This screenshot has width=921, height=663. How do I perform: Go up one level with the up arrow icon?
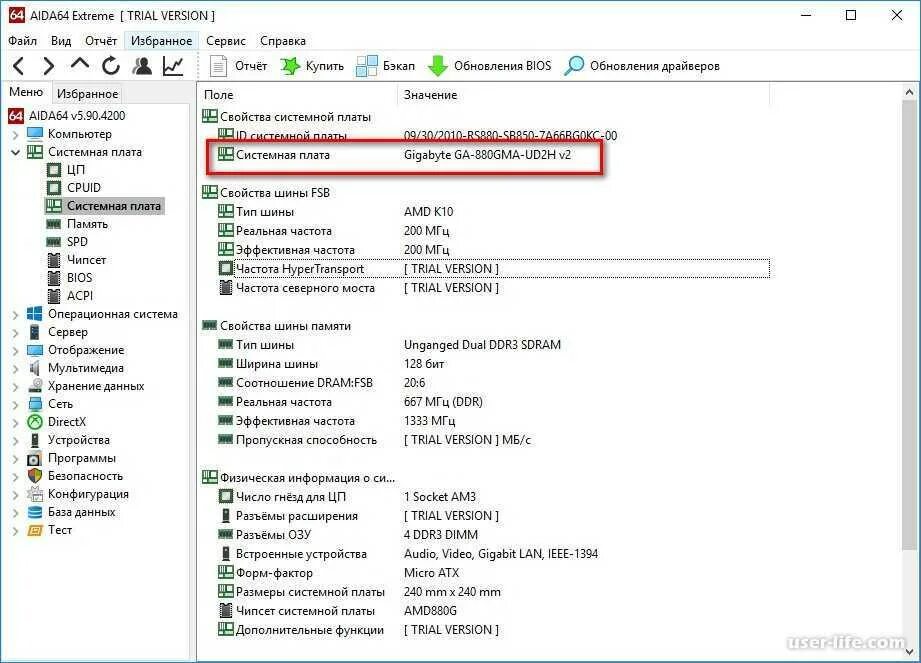click(80, 64)
